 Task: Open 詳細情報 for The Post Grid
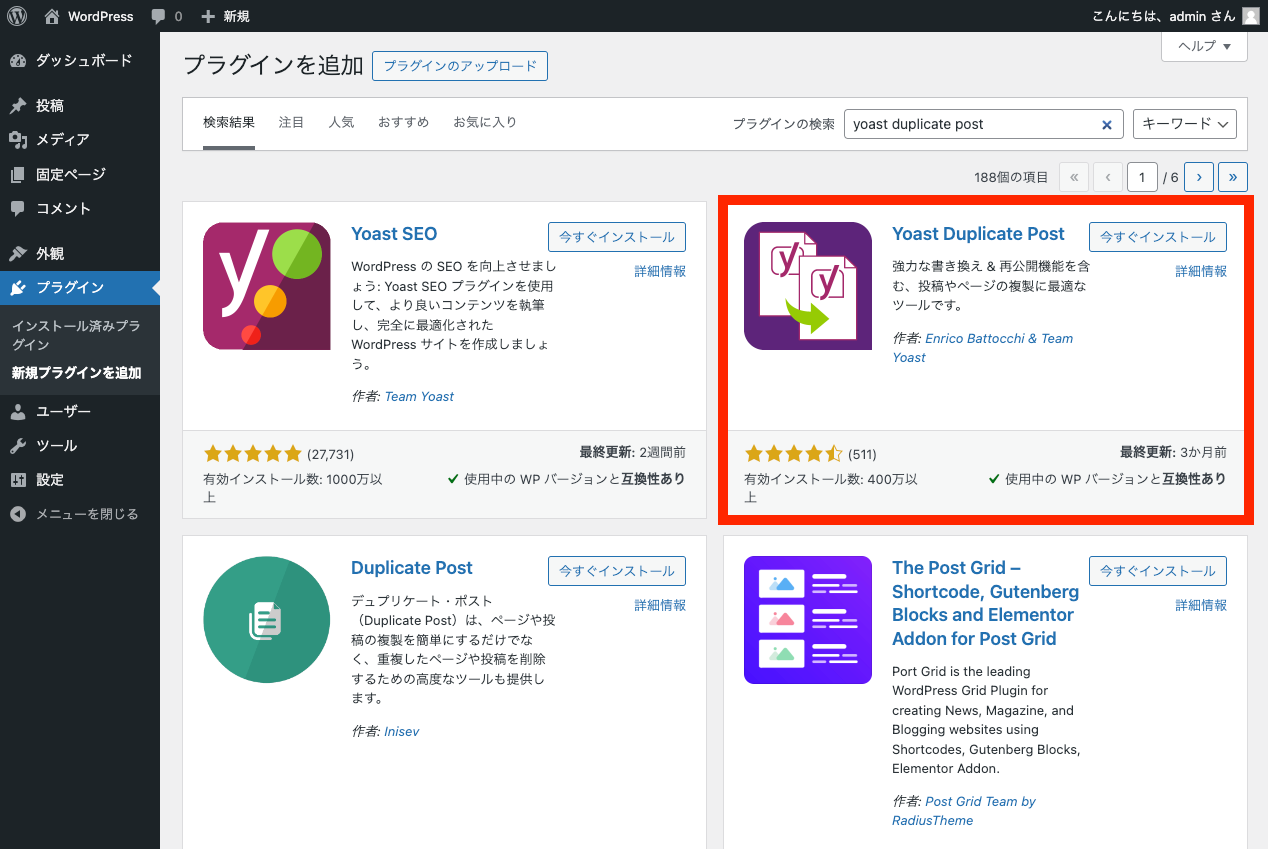[x=1201, y=605]
